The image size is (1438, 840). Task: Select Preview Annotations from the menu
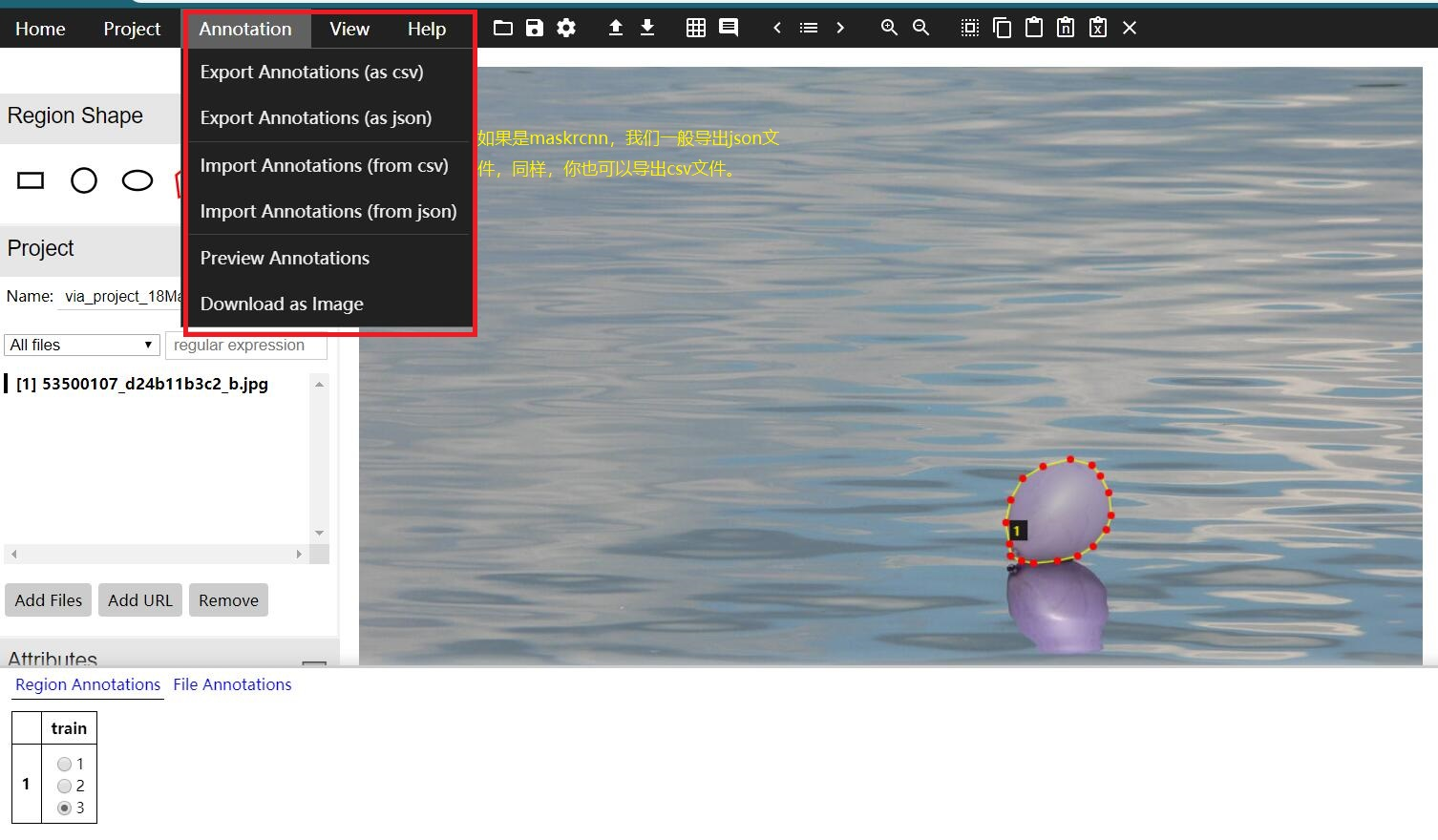click(284, 258)
